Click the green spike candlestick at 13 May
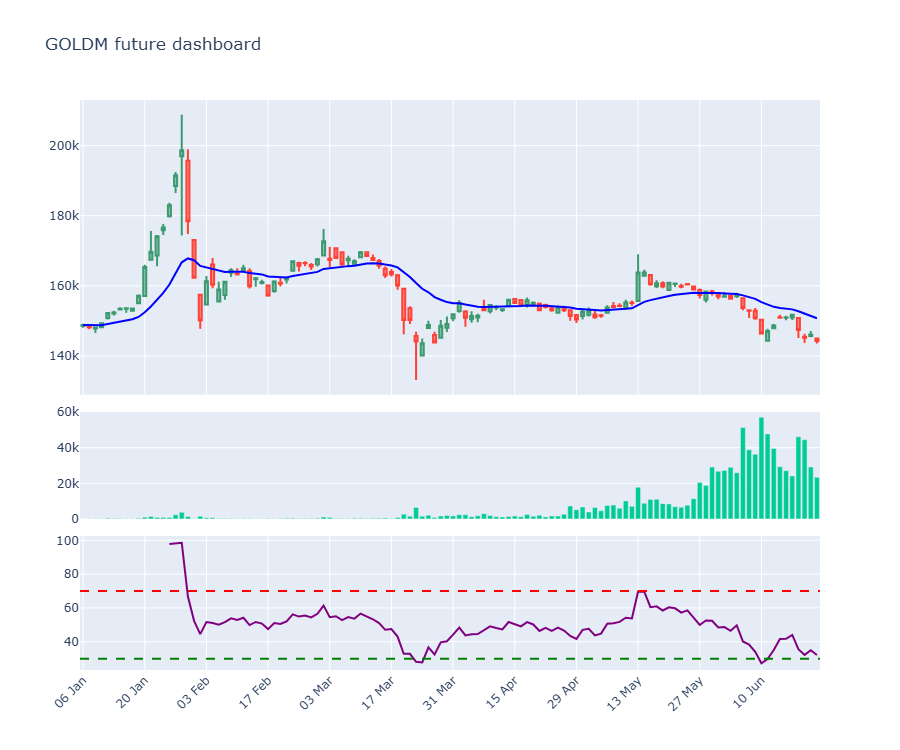Screen dimensions: 900x750 point(638,286)
